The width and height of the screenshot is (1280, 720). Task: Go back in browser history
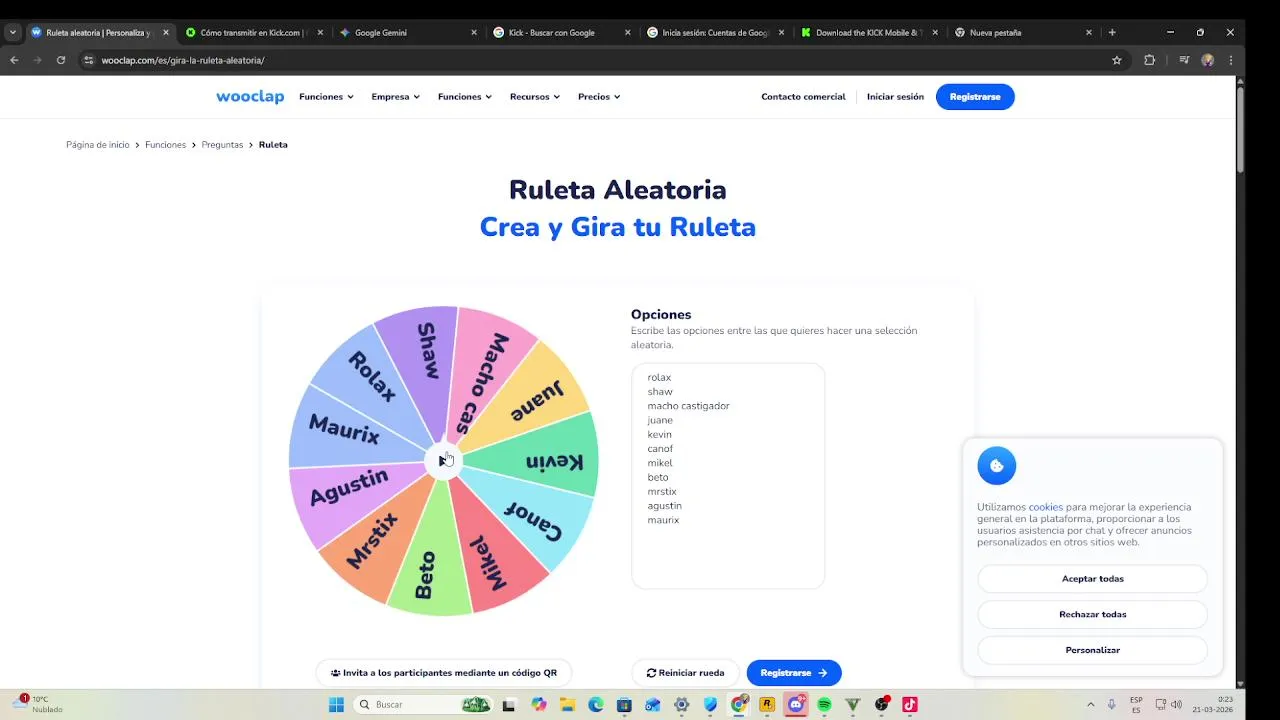14,60
